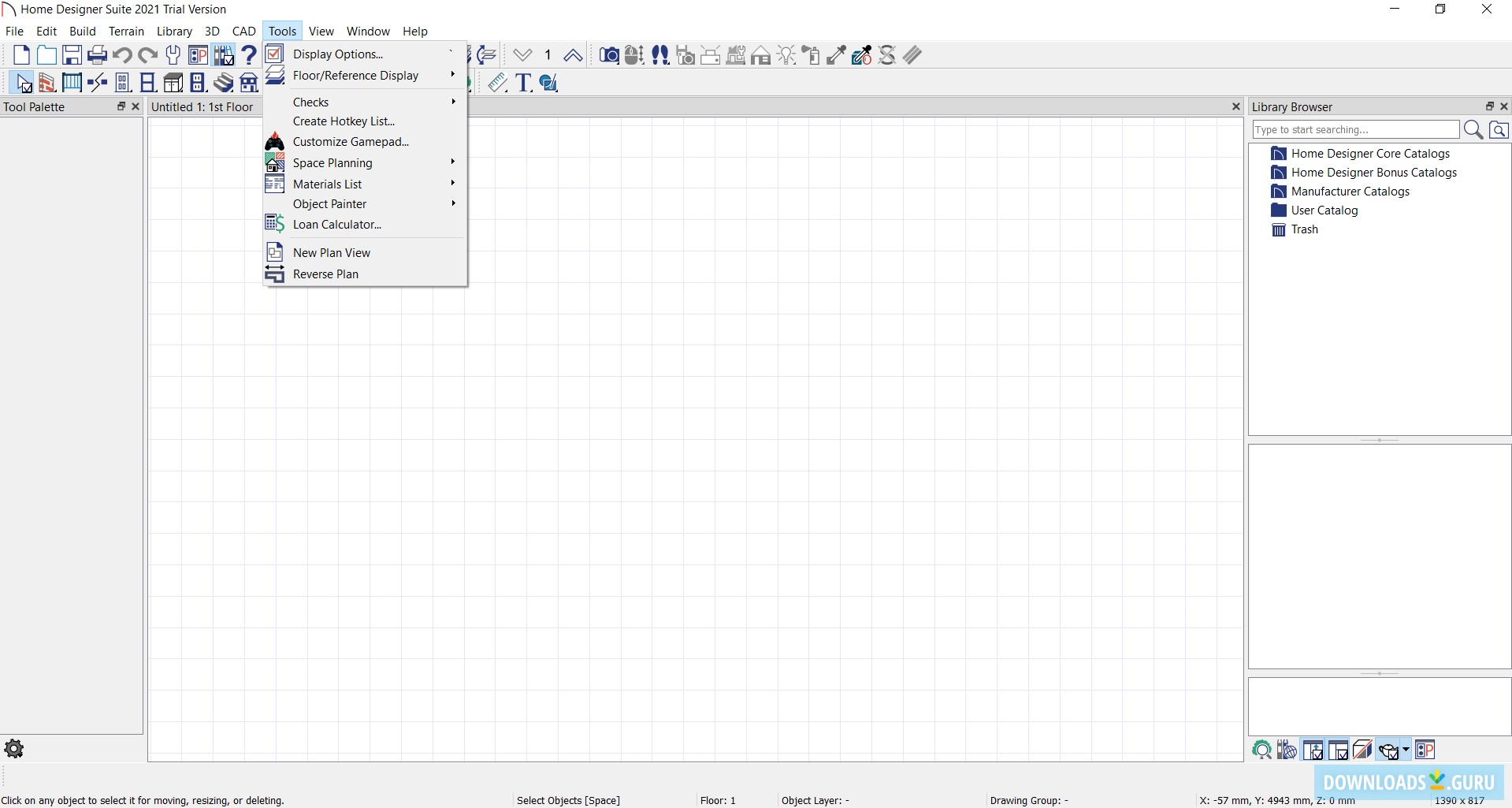The height and width of the screenshot is (808, 1512).
Task: Open the Terrain menu
Action: pyautogui.click(x=126, y=32)
